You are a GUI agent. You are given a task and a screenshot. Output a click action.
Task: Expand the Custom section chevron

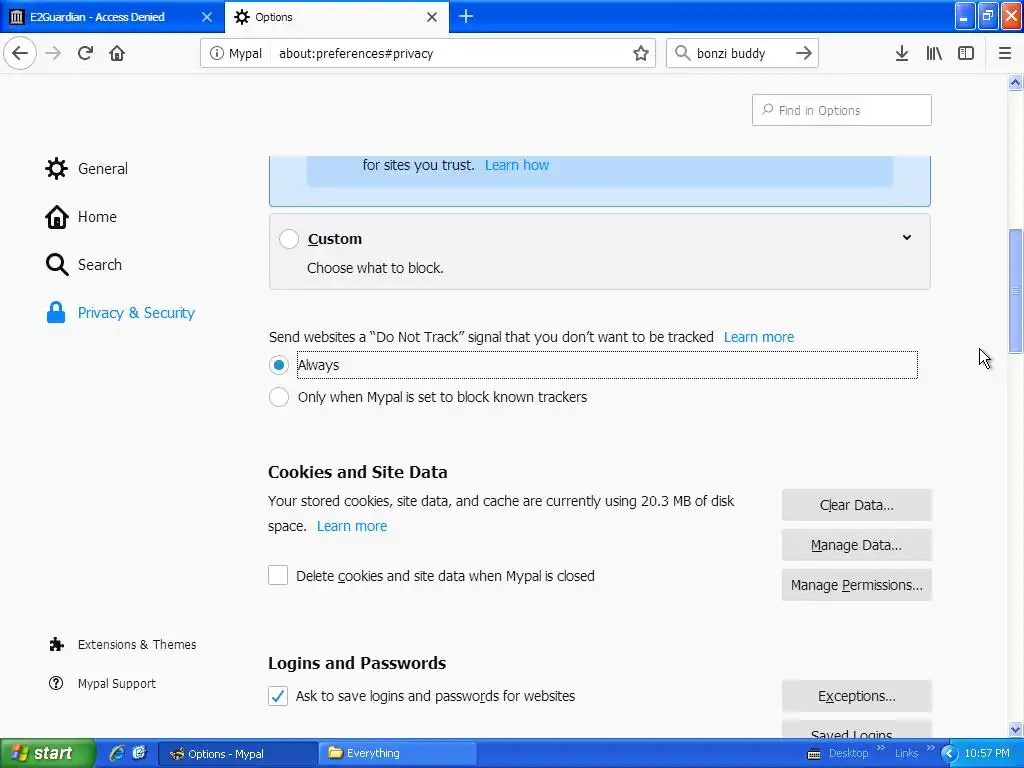click(906, 238)
